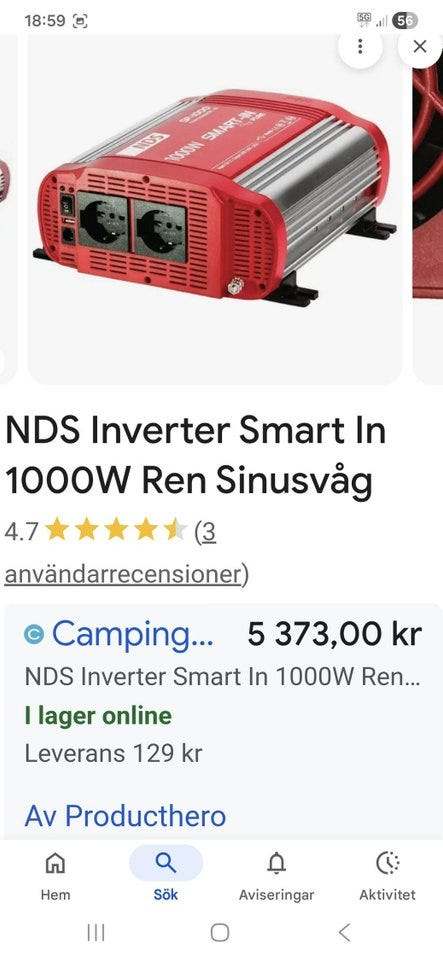Show the next product image on right
This screenshot has height=960, width=443.
point(428,208)
